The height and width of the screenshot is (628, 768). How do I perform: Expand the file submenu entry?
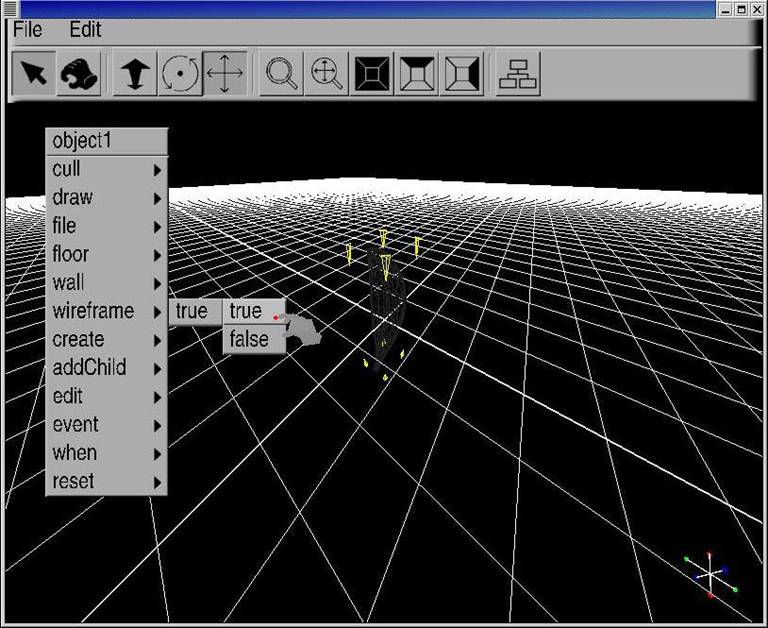pyautogui.click(x=107, y=226)
